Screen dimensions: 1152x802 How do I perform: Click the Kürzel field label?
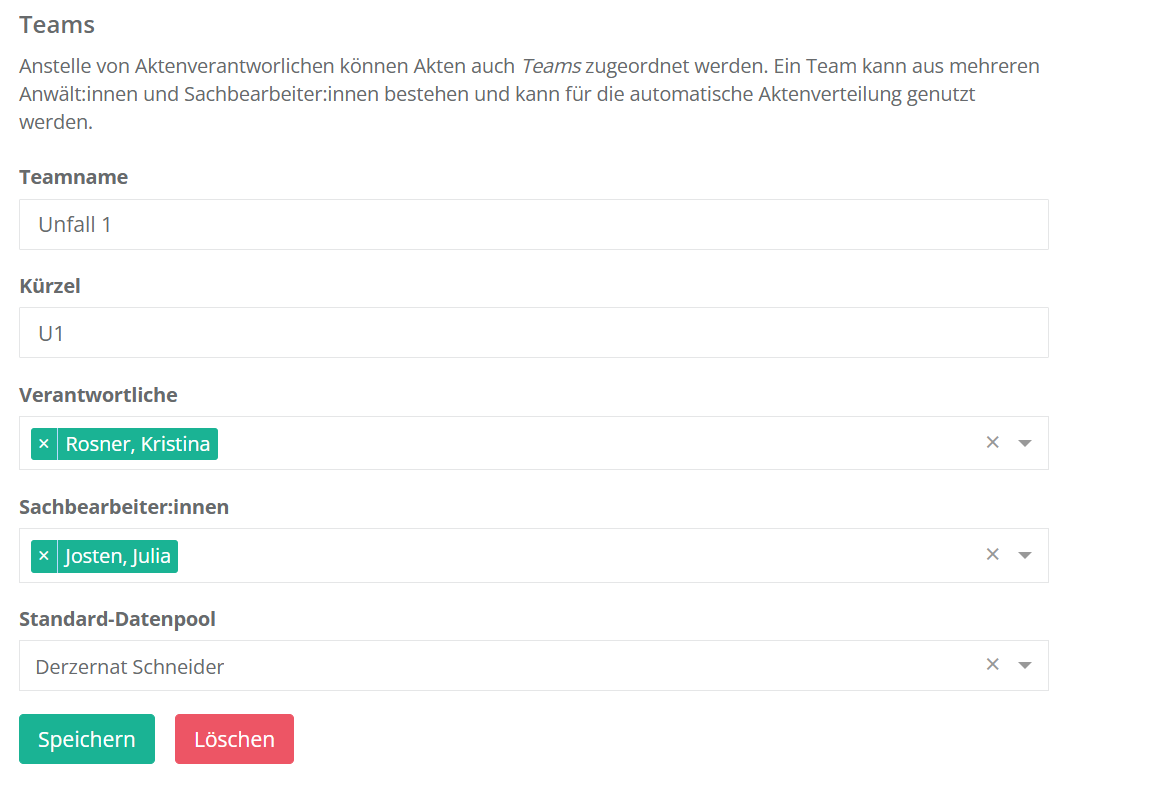tap(50, 286)
